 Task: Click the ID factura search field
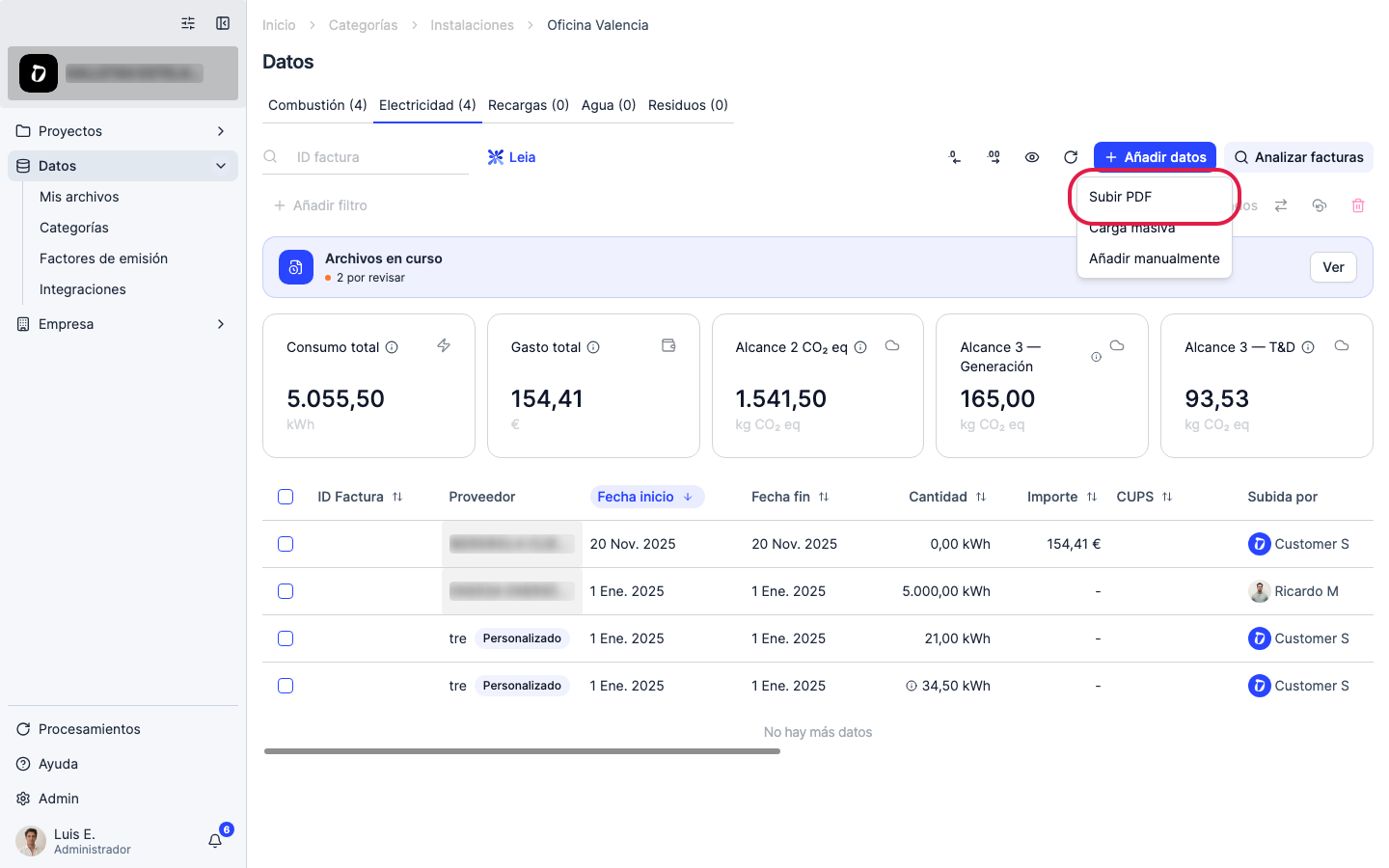[366, 157]
